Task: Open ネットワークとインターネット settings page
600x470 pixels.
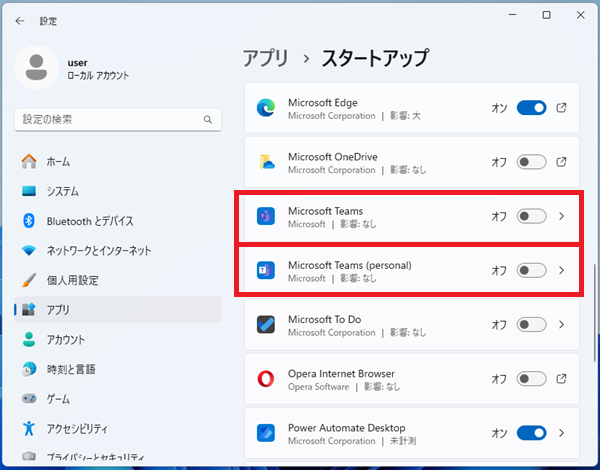Action: point(118,251)
